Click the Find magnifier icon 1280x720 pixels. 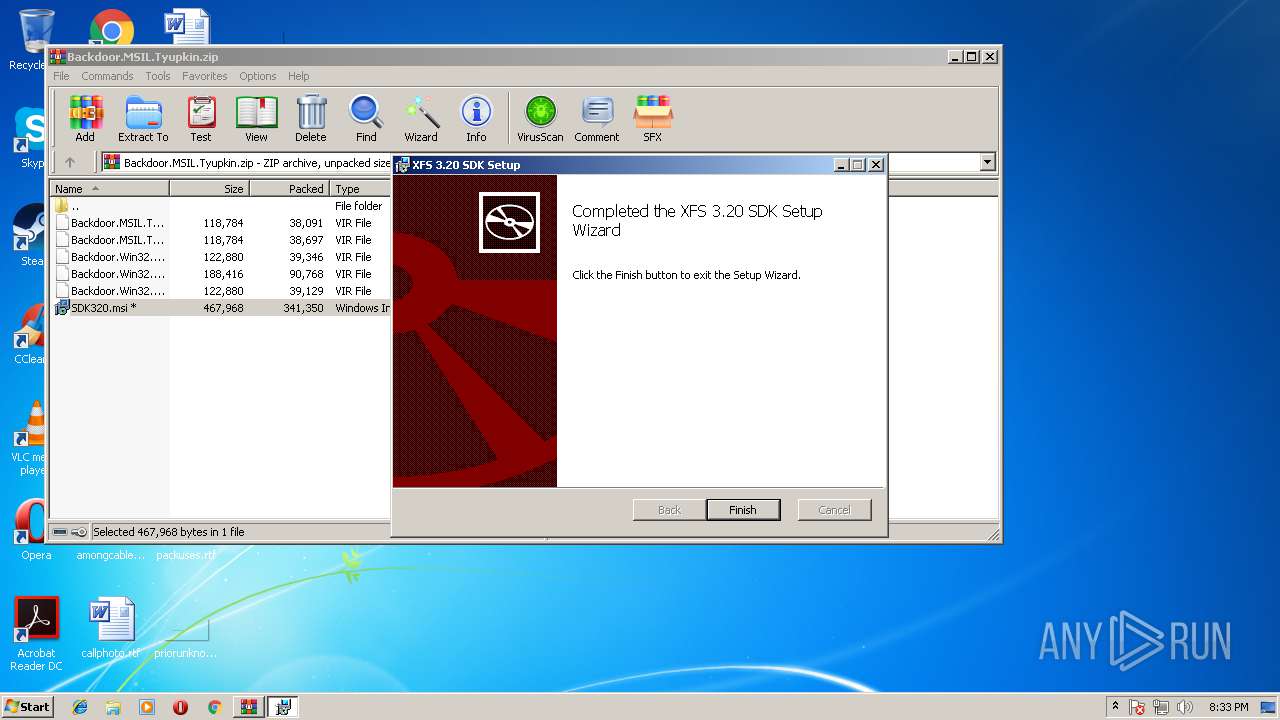point(366,119)
